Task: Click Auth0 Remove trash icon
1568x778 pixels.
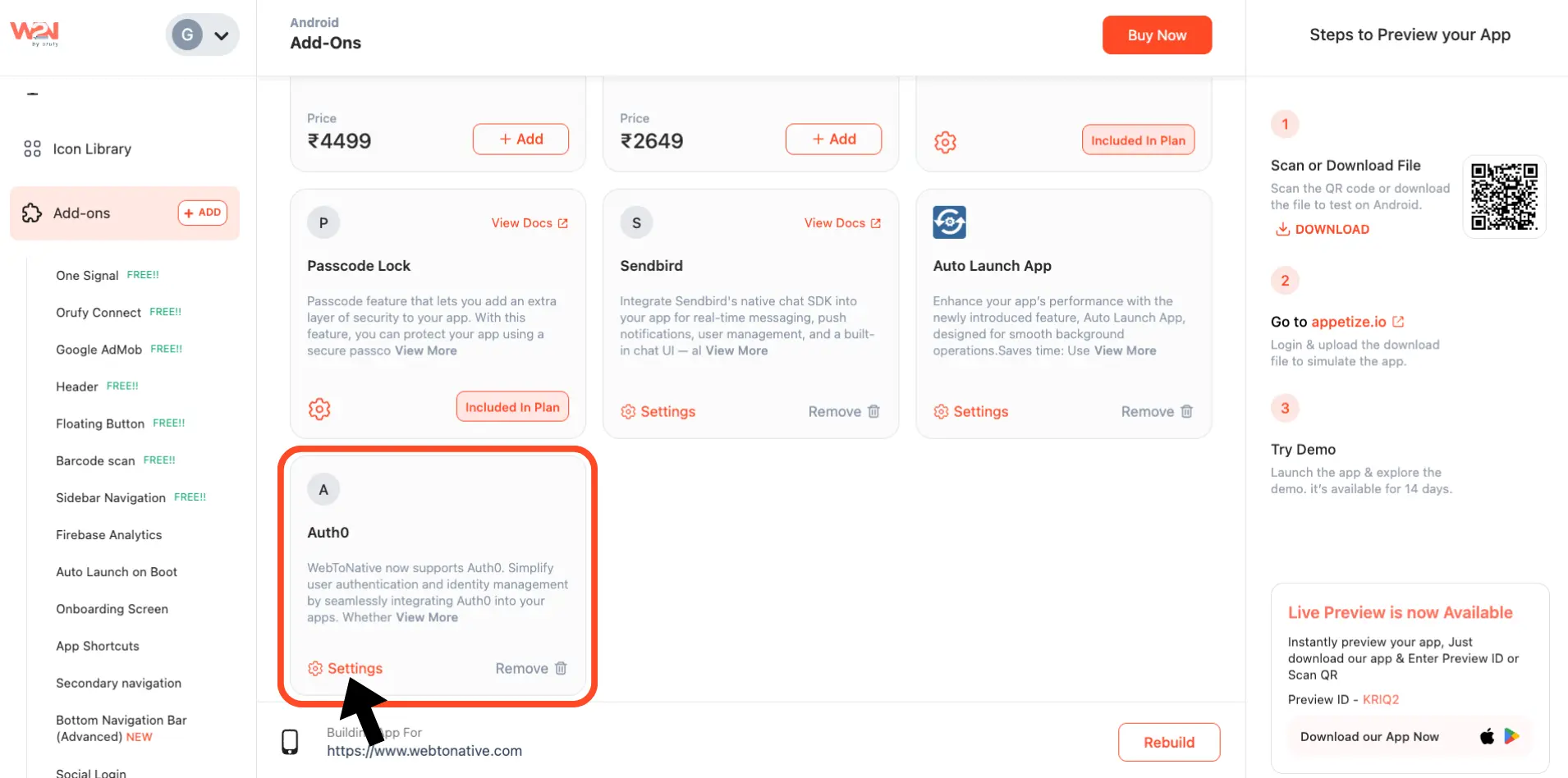Action: (x=561, y=668)
